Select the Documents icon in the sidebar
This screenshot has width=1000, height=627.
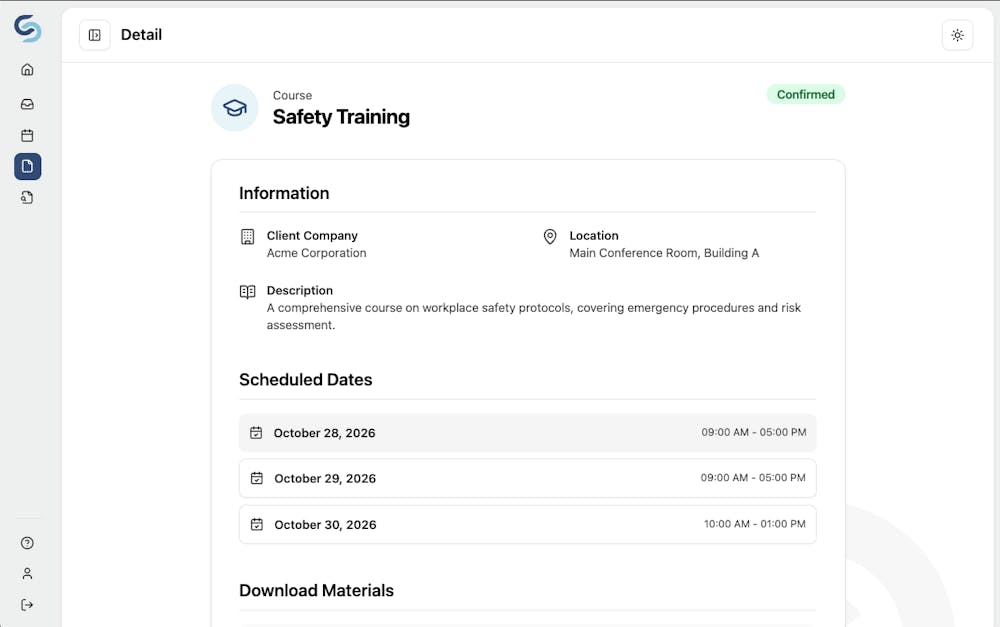point(27,166)
